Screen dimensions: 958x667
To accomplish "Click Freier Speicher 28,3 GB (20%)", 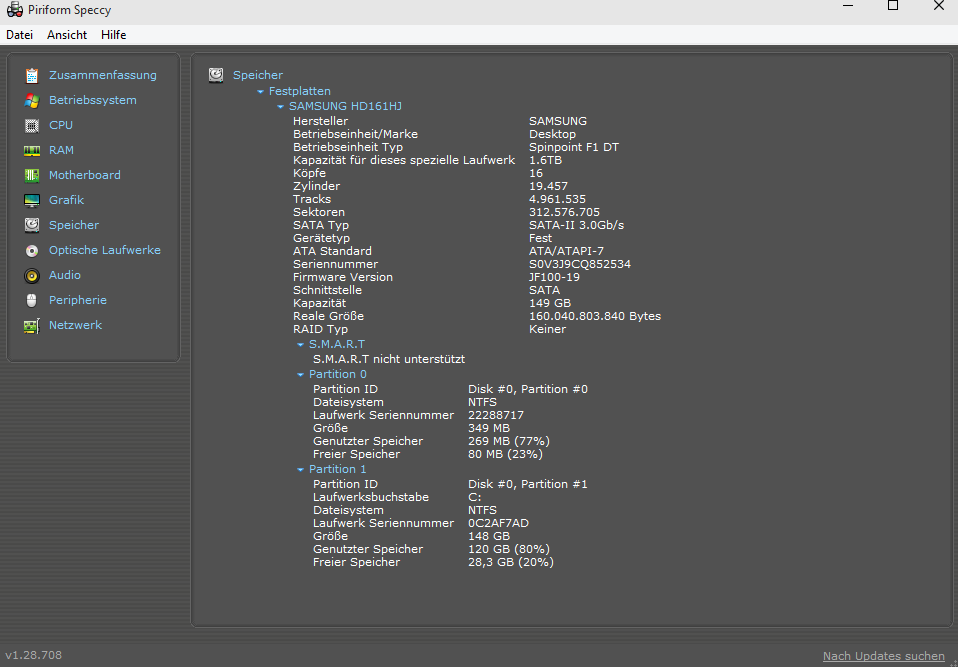I will pos(511,563).
